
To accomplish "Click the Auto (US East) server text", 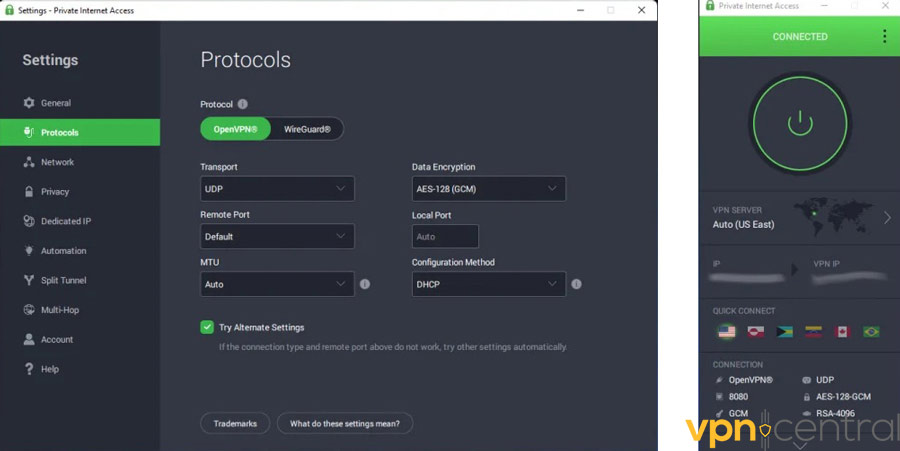I will click(743, 224).
